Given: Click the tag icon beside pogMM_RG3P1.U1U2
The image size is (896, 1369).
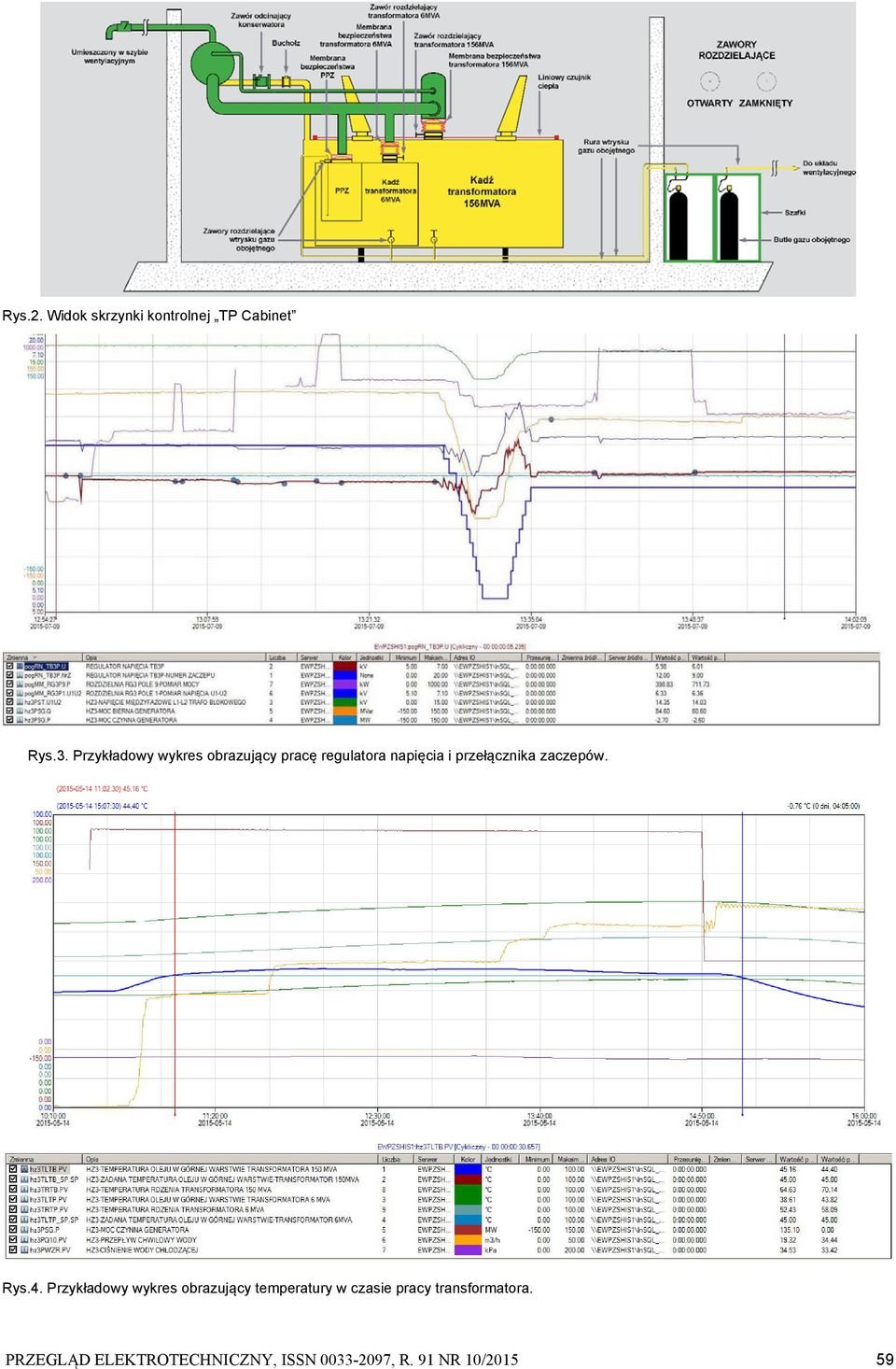Looking at the screenshot, I should pos(20,693).
